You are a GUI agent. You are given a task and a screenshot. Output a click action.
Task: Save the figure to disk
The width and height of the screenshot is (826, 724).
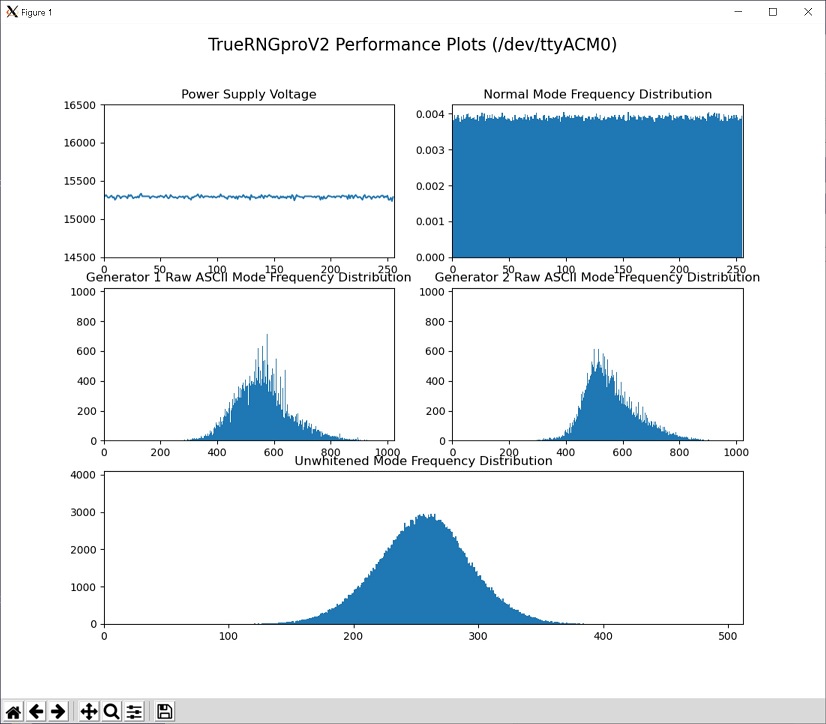[163, 711]
